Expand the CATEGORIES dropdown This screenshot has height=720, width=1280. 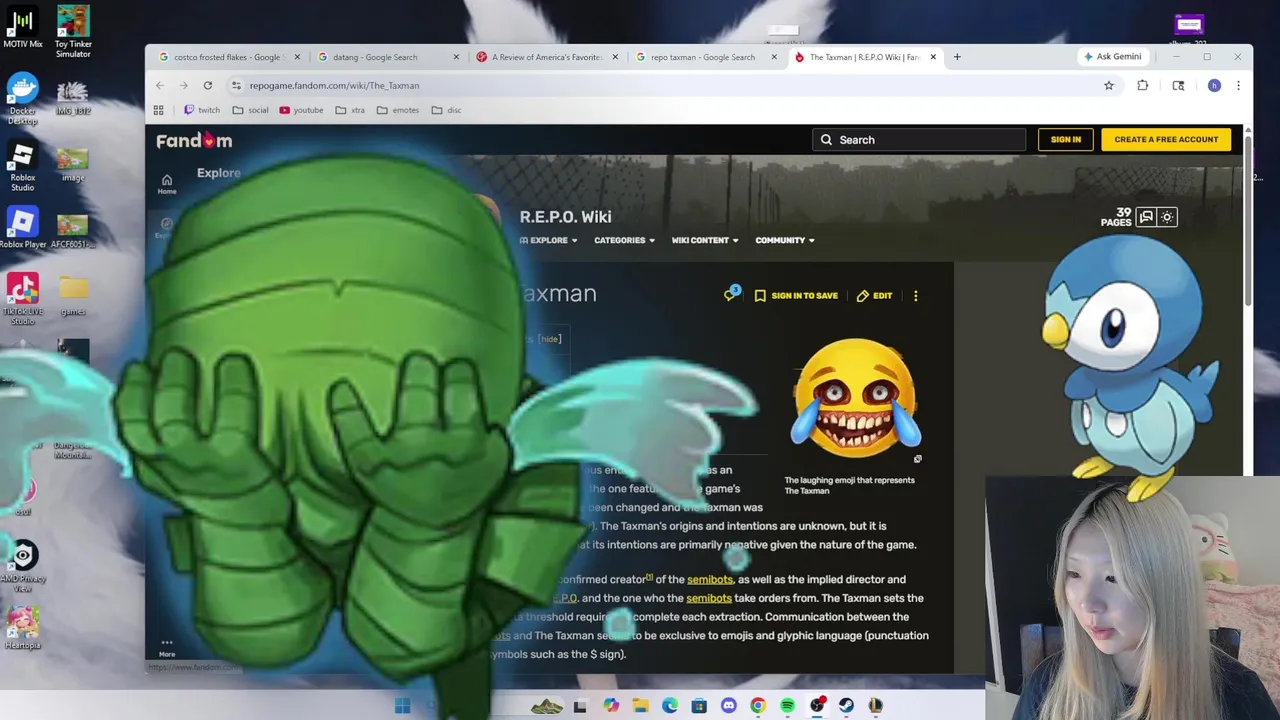(x=624, y=240)
